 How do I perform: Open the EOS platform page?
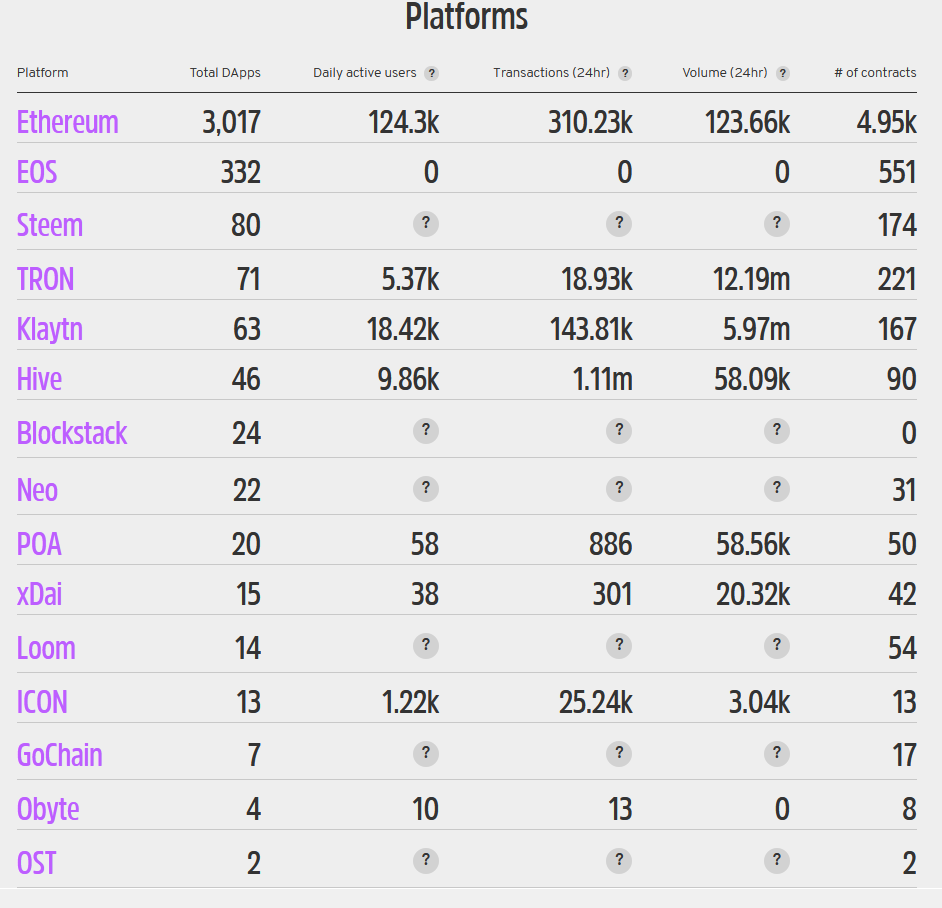click(37, 172)
